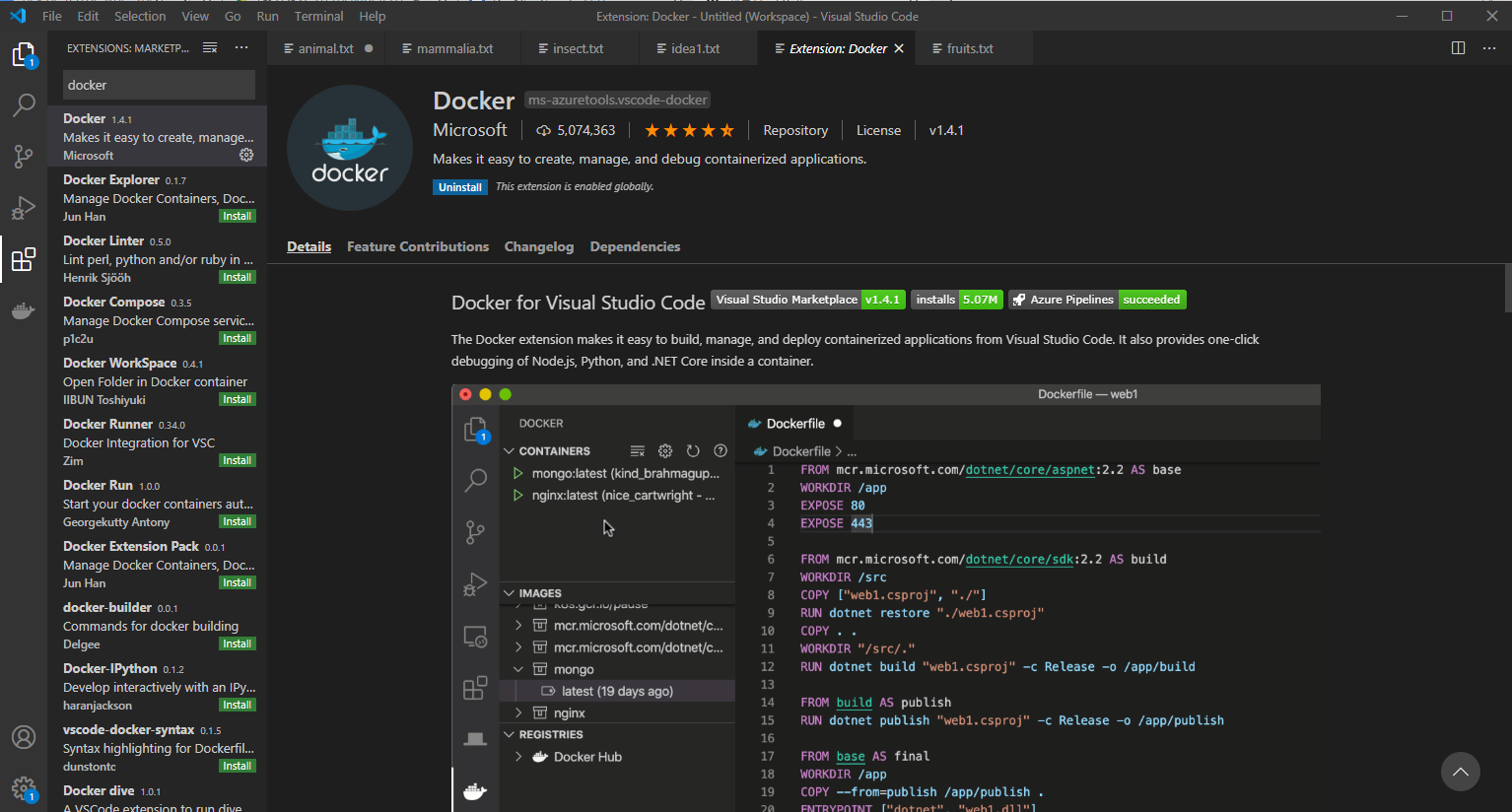Install the Docker Explorer extension
Screen dimensions: 1512x812
[238, 216]
